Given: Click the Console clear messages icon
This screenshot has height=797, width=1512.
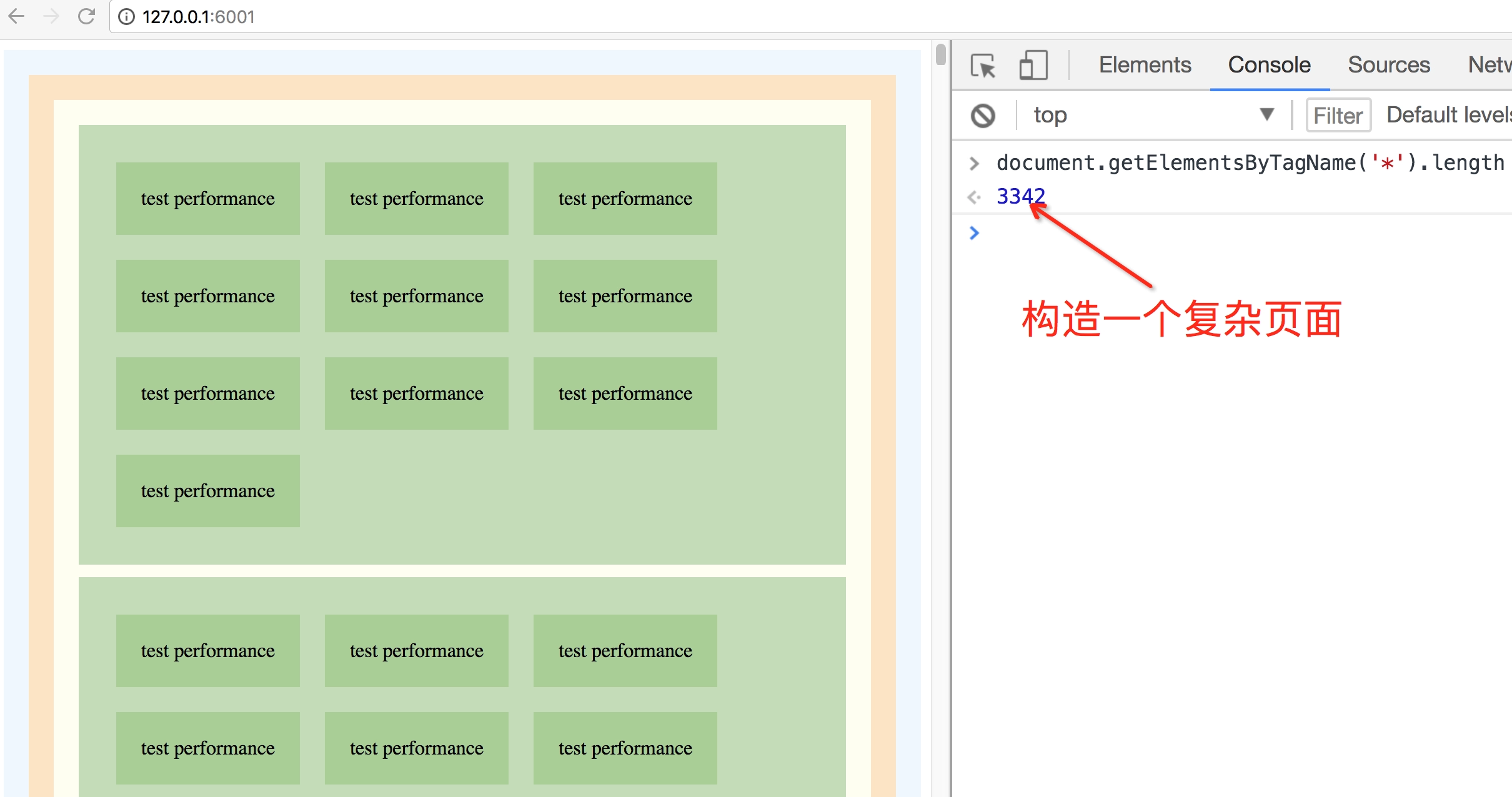Looking at the screenshot, I should (x=983, y=115).
